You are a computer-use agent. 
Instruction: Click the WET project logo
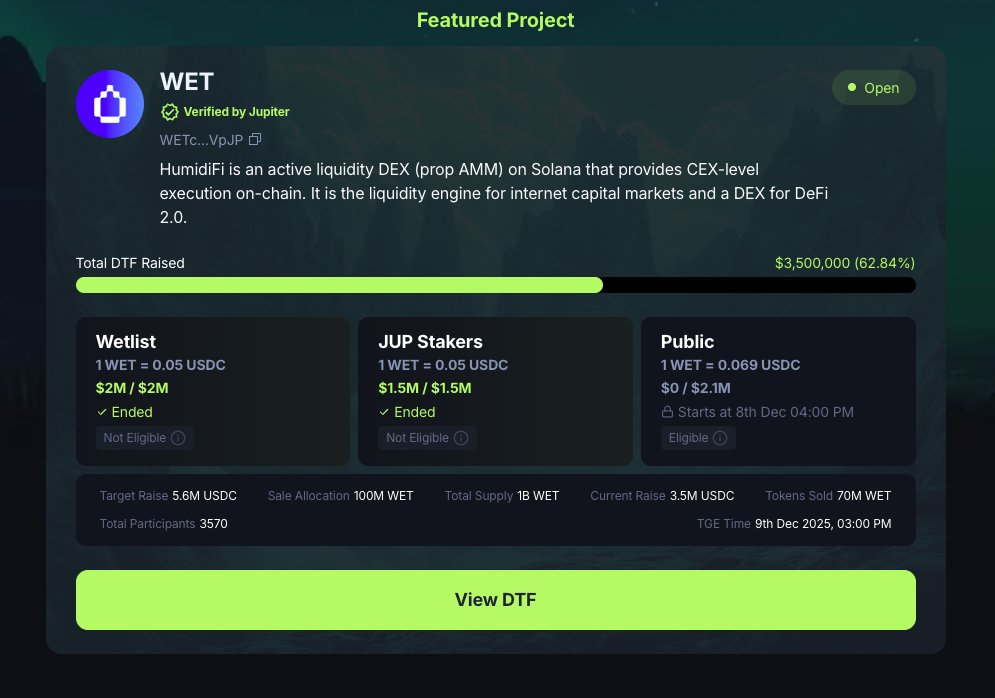pyautogui.click(x=109, y=104)
